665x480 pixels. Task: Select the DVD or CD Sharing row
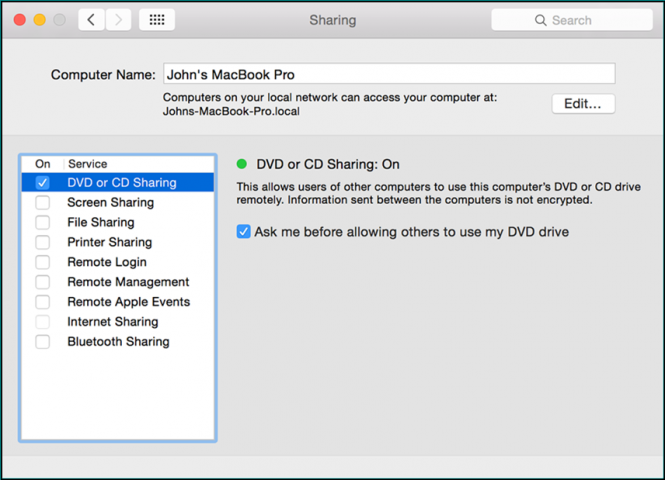122,183
